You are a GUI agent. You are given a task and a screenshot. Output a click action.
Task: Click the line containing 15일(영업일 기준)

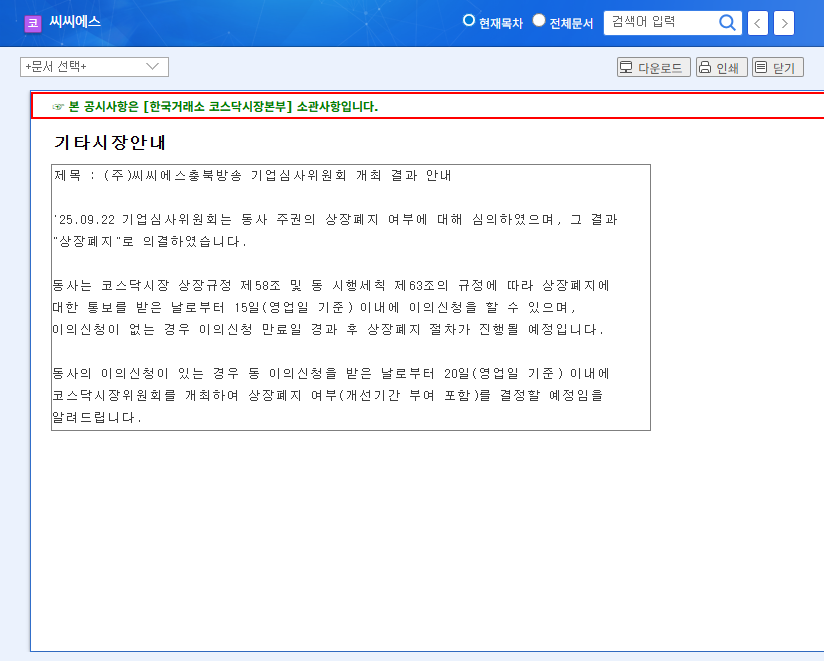pos(315,307)
